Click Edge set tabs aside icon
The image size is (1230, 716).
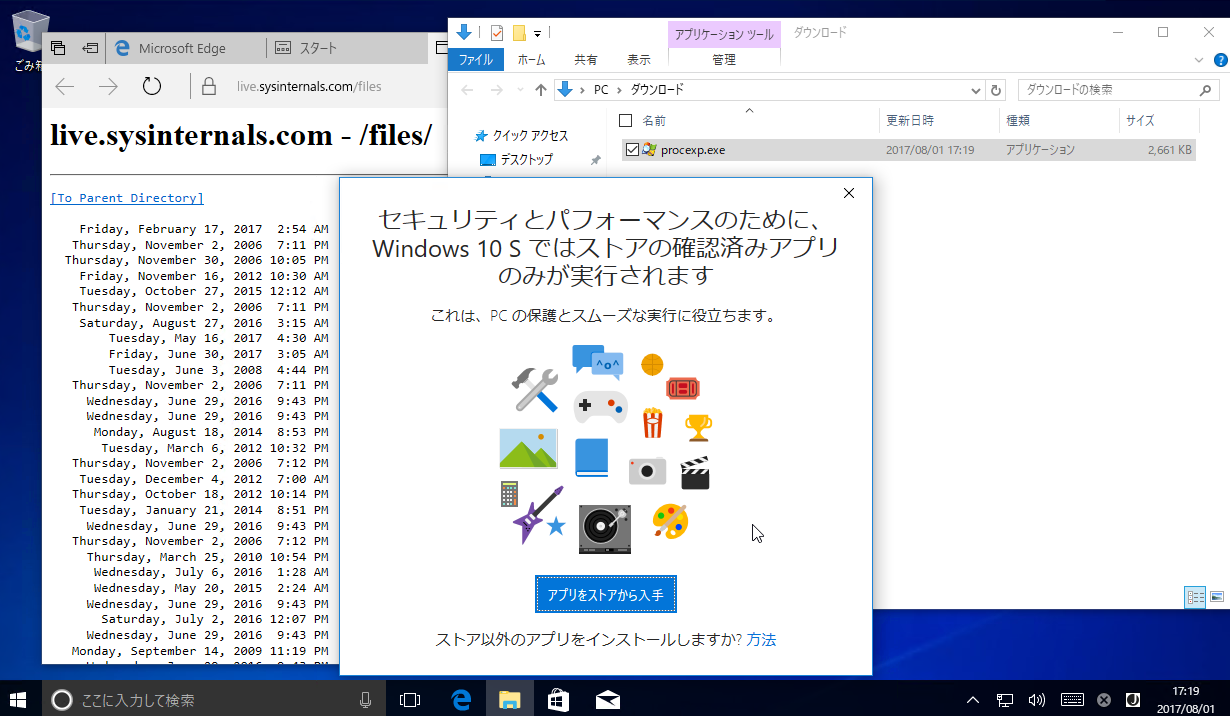pos(90,48)
